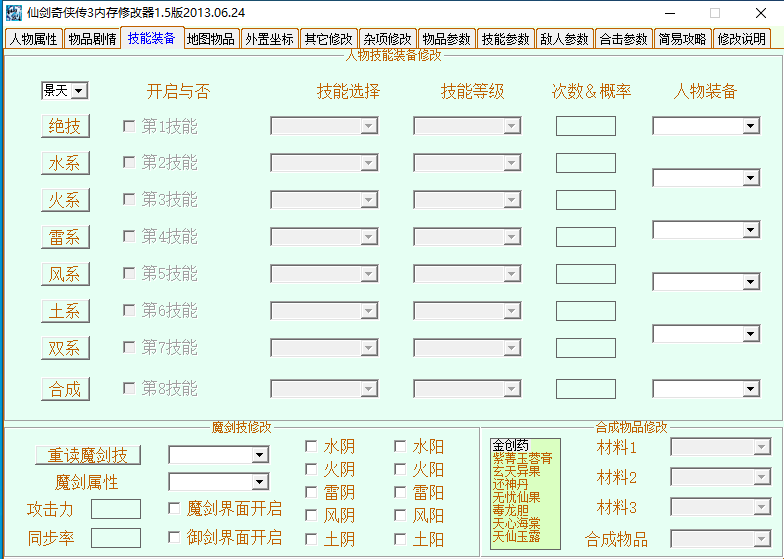The width and height of the screenshot is (784, 559).
Task: Click the 土系 skill button
Action: [65, 310]
